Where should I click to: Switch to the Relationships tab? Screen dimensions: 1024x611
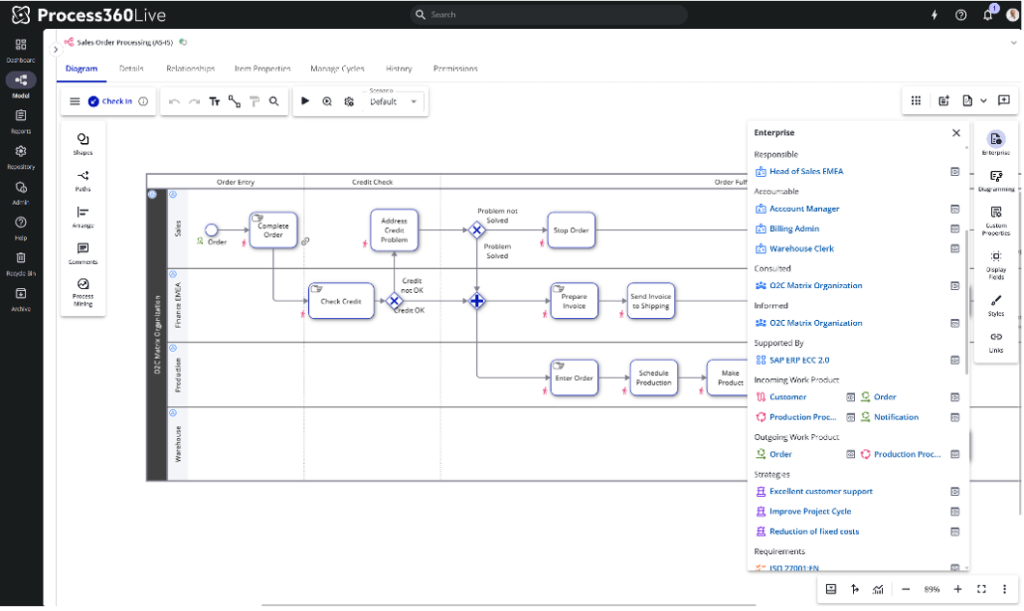click(x=190, y=69)
